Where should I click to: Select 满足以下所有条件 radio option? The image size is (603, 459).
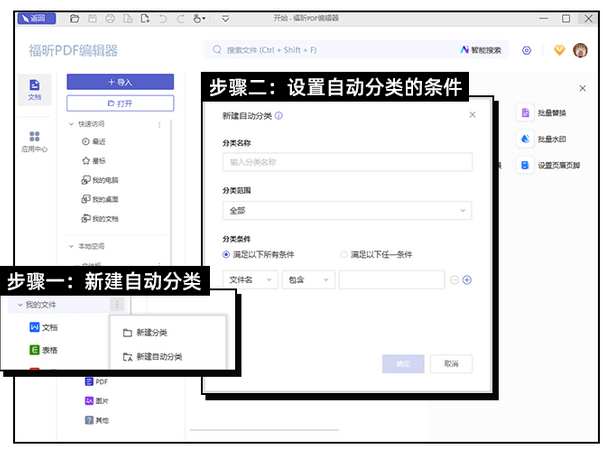[227, 254]
